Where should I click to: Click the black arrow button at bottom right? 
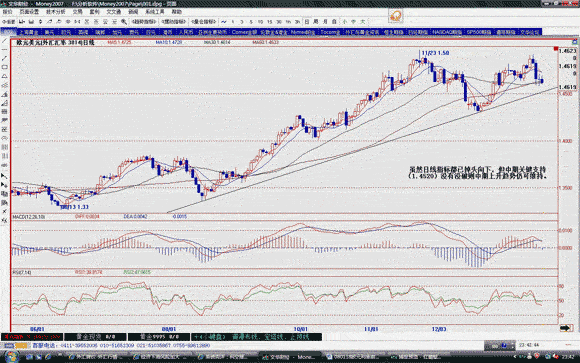tap(566, 328)
